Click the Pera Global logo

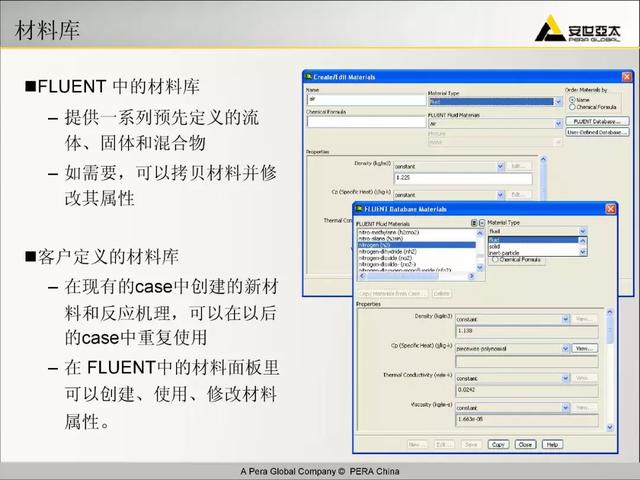[x=577, y=28]
